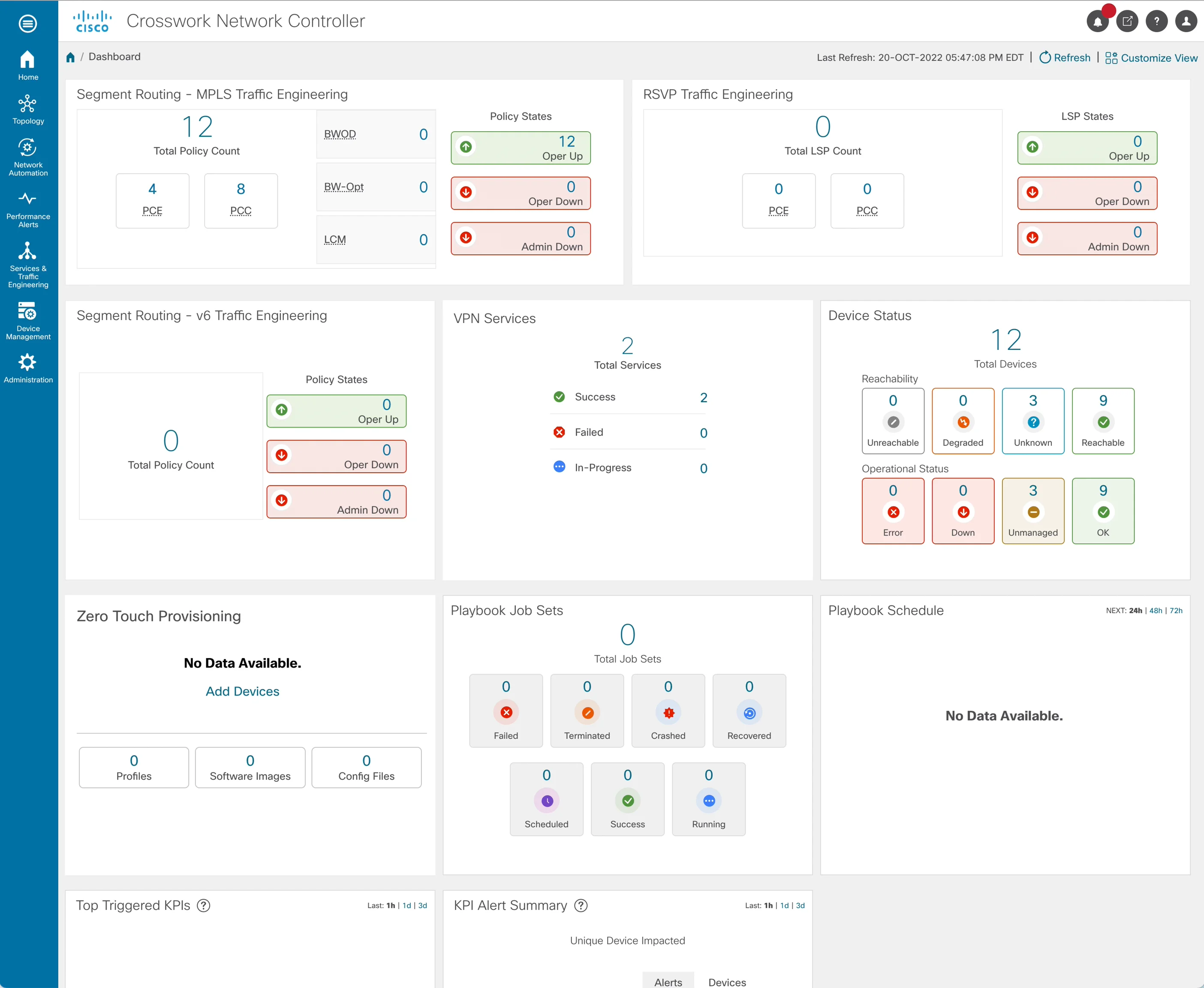Click the external link launch icon
This screenshot has height=988, width=1204.
1127,21
